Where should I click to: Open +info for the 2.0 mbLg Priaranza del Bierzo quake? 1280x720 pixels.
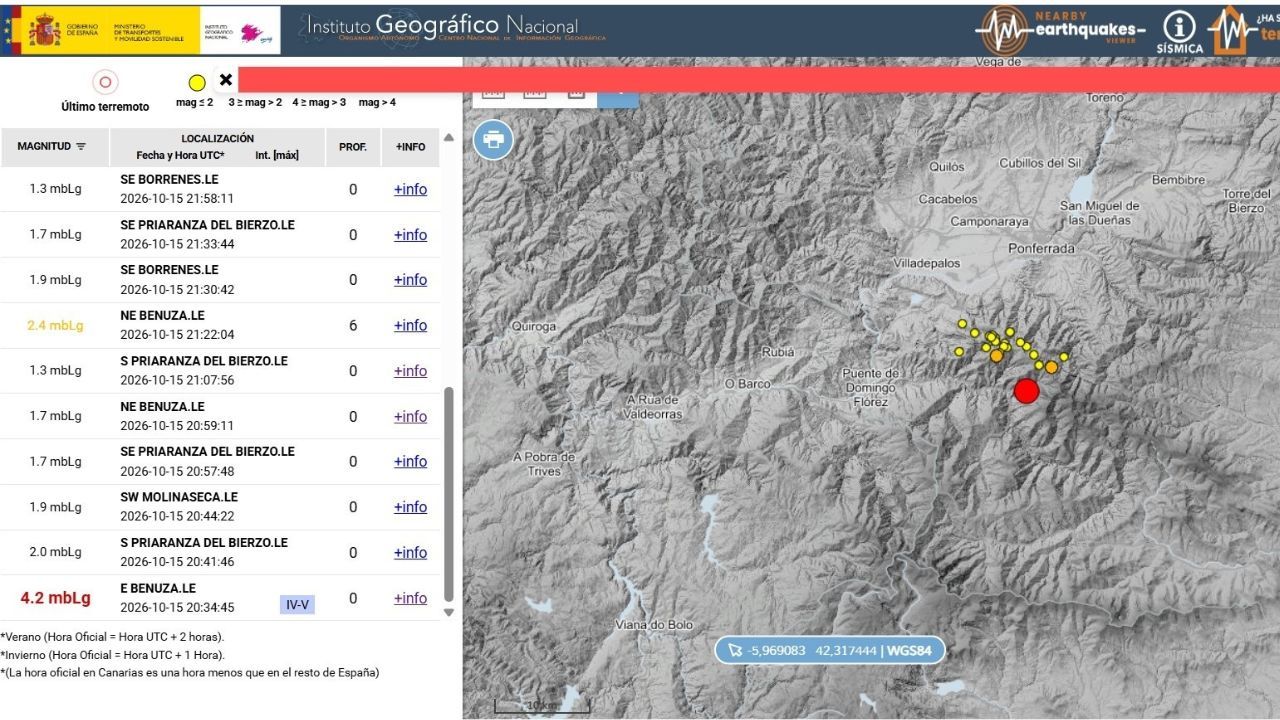pos(410,552)
